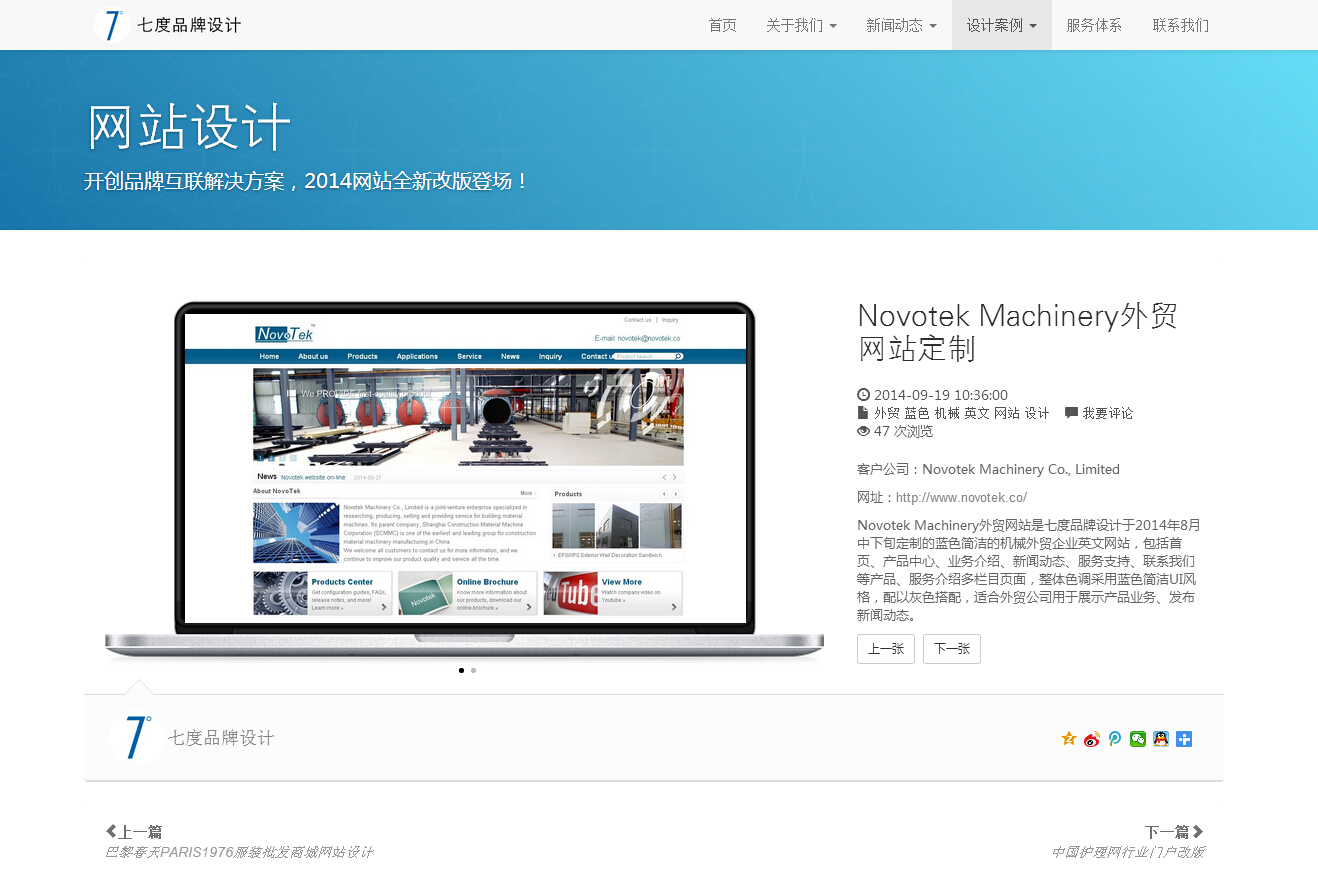Image resolution: width=1318 pixels, height=879 pixels.
Task: Click the 我要评论 link
Action: click(1108, 413)
